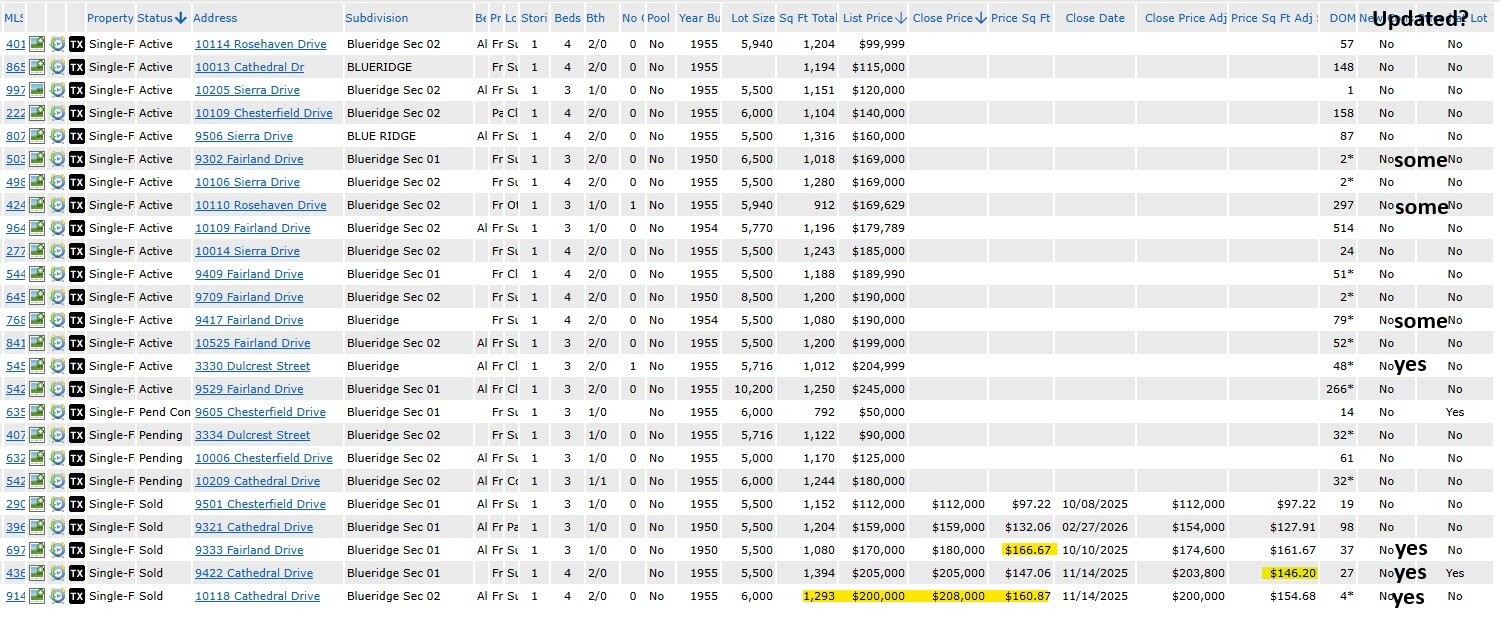Viewport: 1500px width, 623px height.
Task: Open photos icon for 10118 Cathedral Drive
Action: 37,596
